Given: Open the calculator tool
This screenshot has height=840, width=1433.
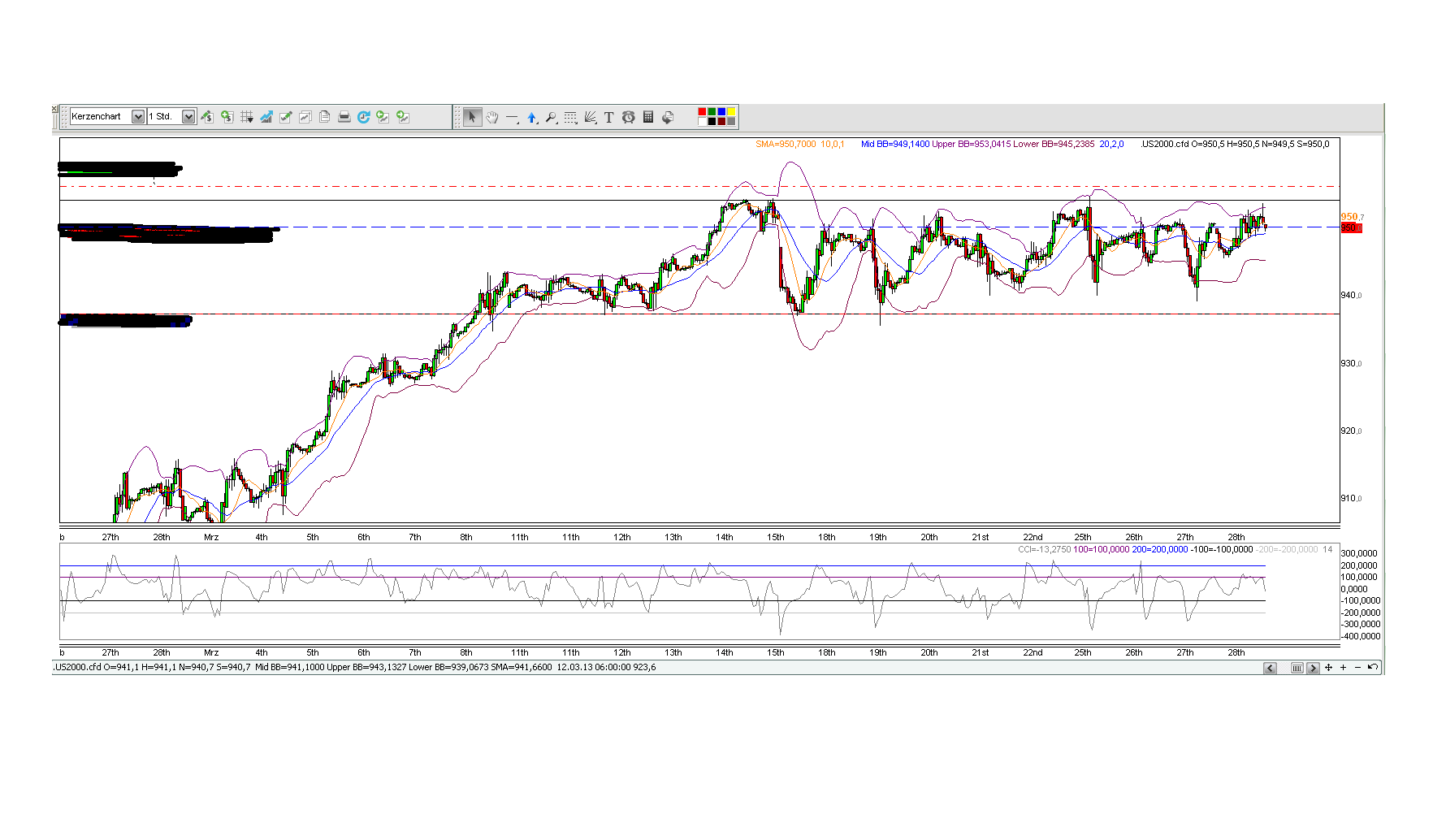Looking at the screenshot, I should [648, 117].
